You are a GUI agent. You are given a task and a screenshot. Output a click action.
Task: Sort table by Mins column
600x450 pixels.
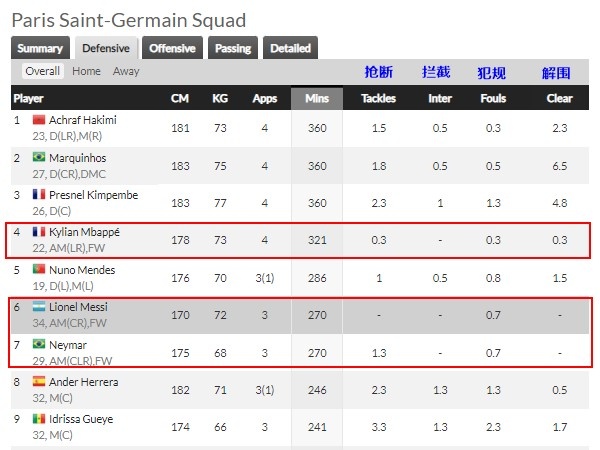pos(317,99)
